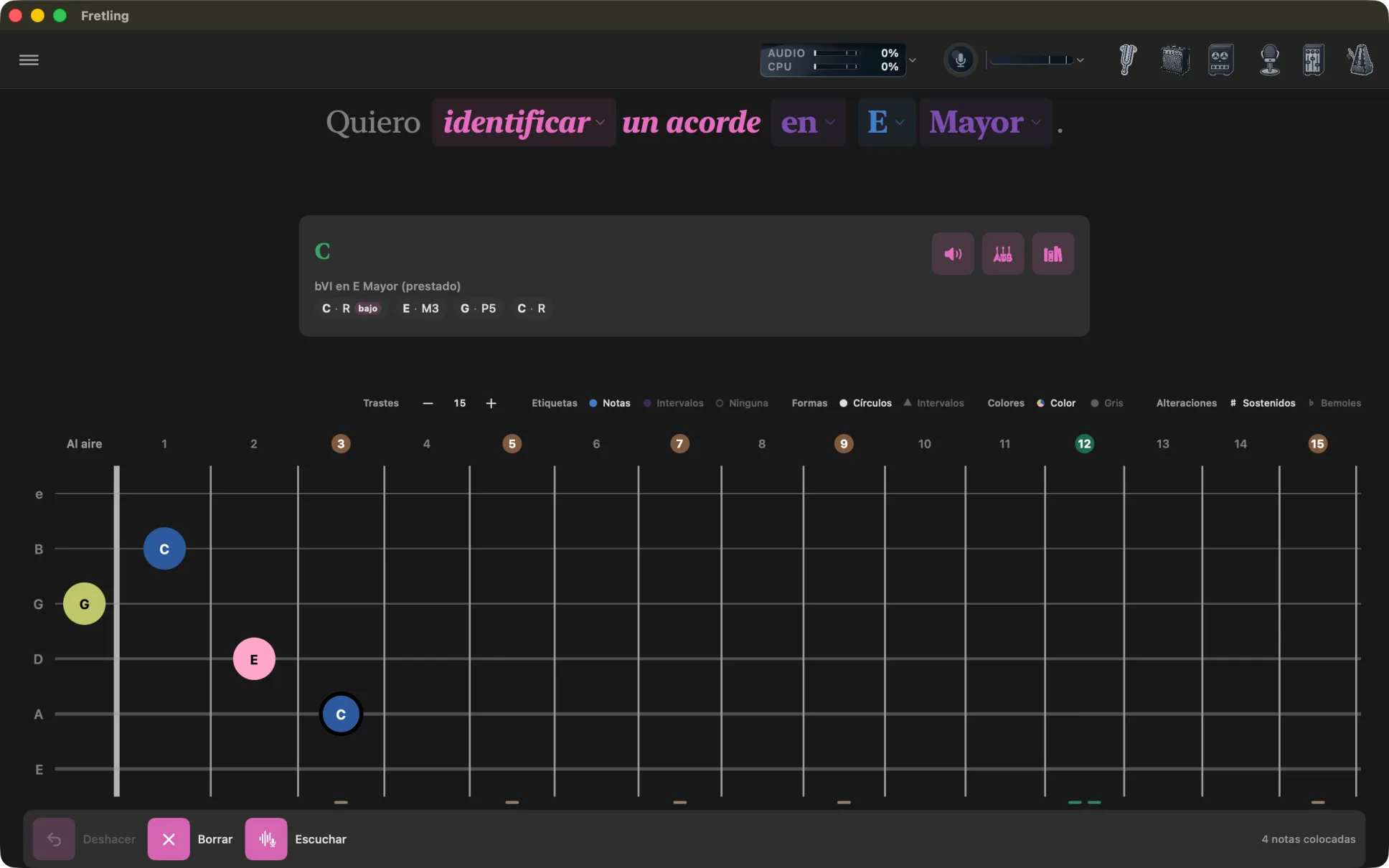This screenshot has width=1389, height=868.
Task: Select Intervalos shape option under Formas
Action: tap(933, 403)
